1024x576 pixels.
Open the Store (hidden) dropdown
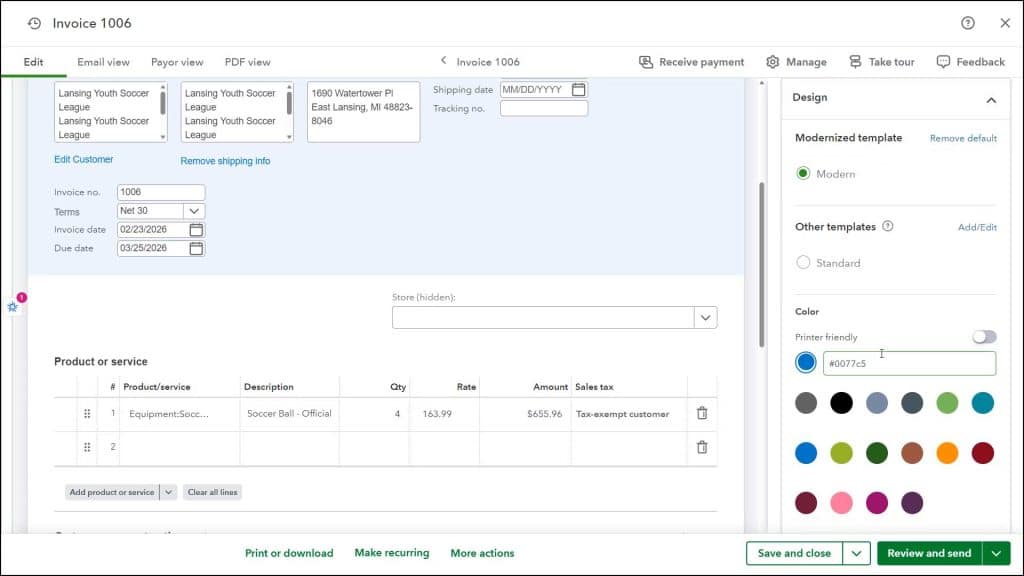pyautogui.click(x=706, y=317)
